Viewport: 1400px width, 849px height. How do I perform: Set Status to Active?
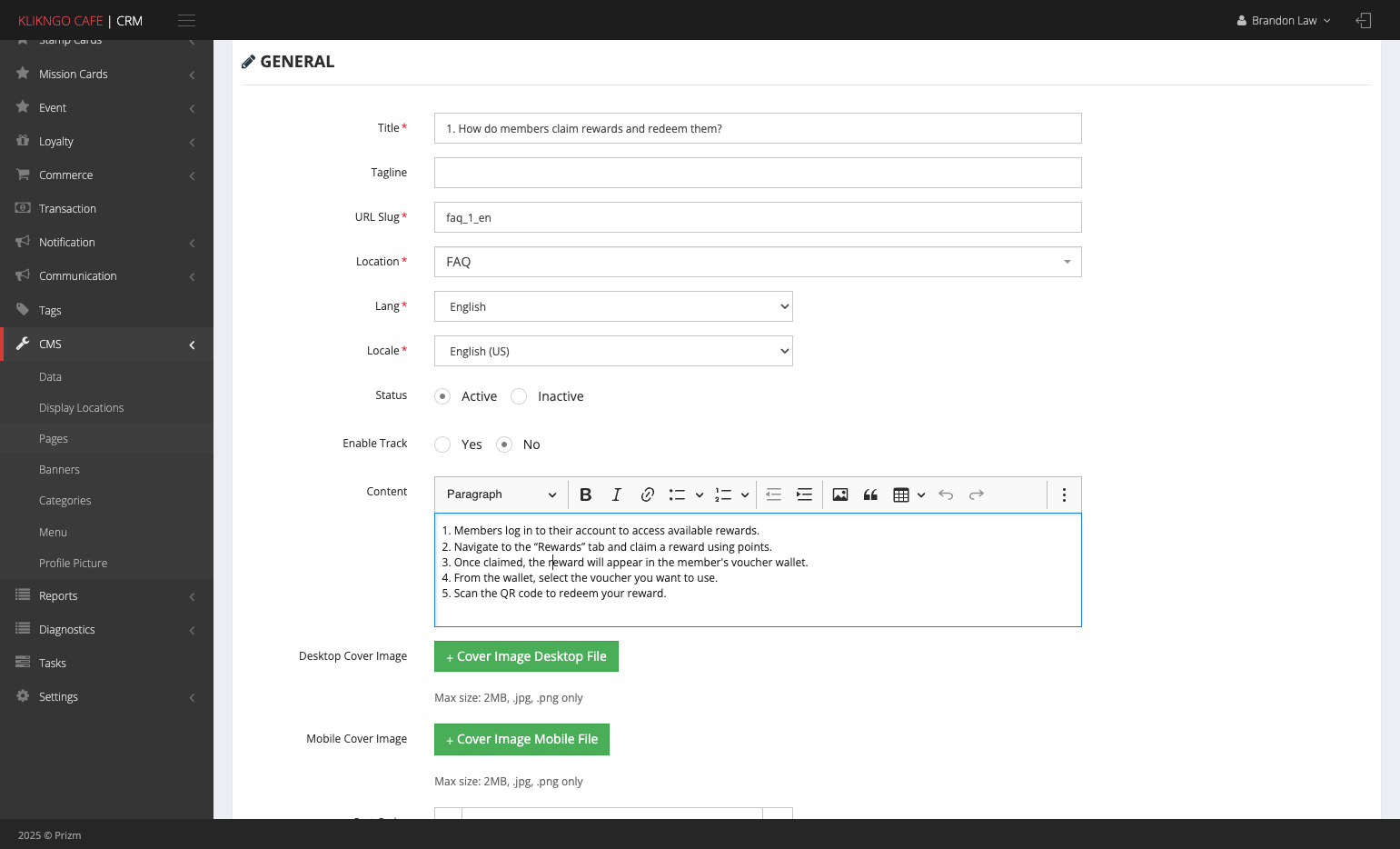pos(442,396)
